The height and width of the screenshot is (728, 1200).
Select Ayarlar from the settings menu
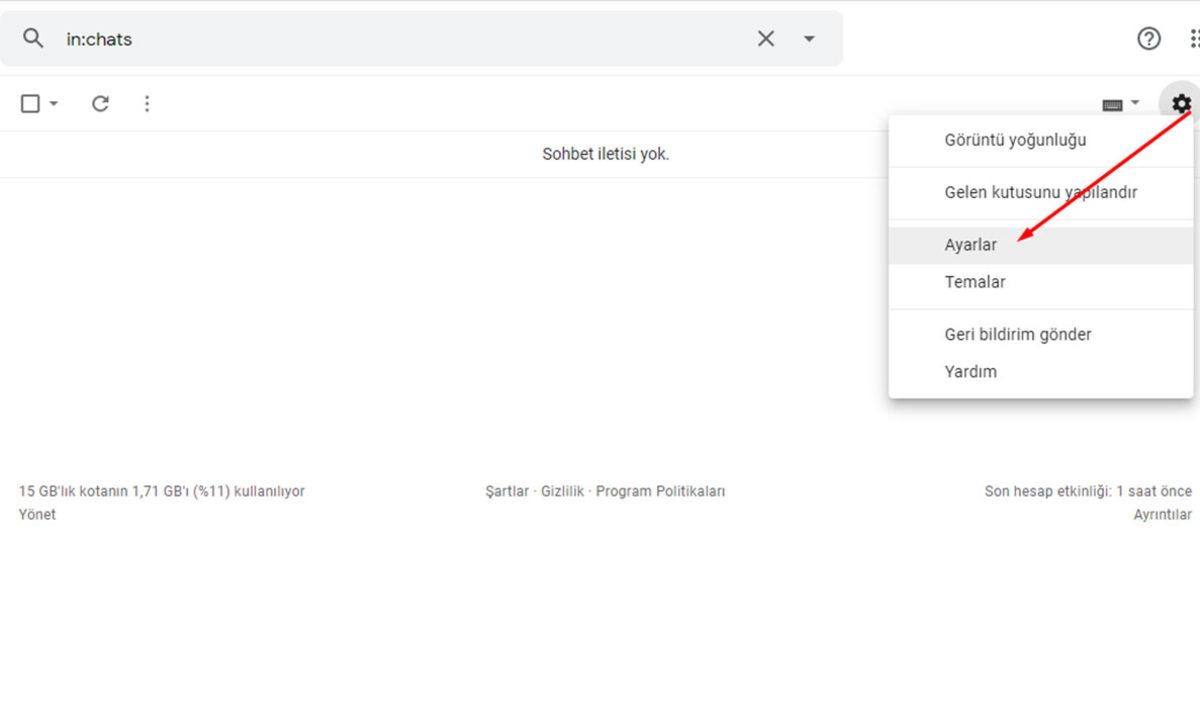click(x=970, y=244)
